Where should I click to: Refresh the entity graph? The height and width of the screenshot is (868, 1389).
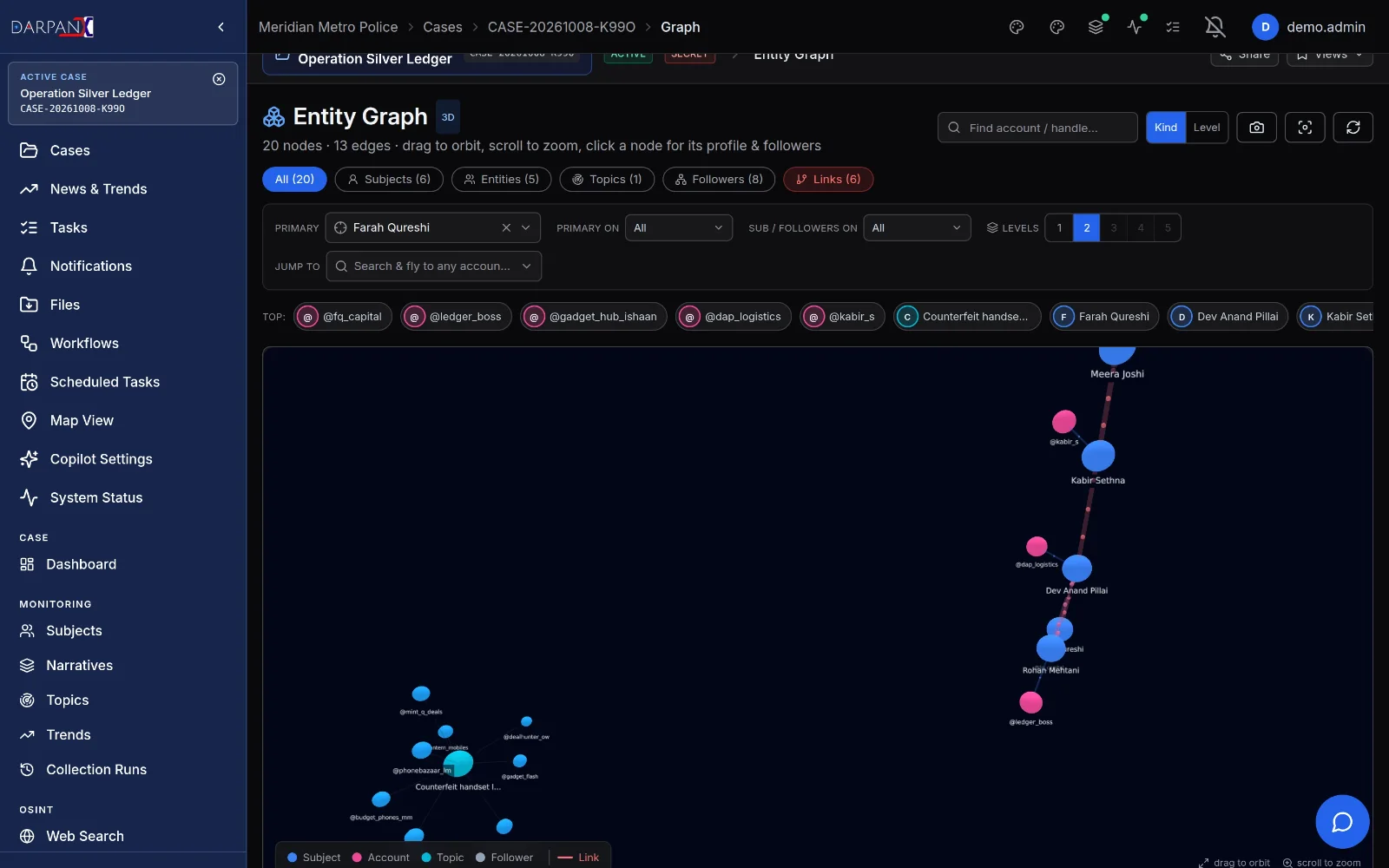click(x=1353, y=128)
